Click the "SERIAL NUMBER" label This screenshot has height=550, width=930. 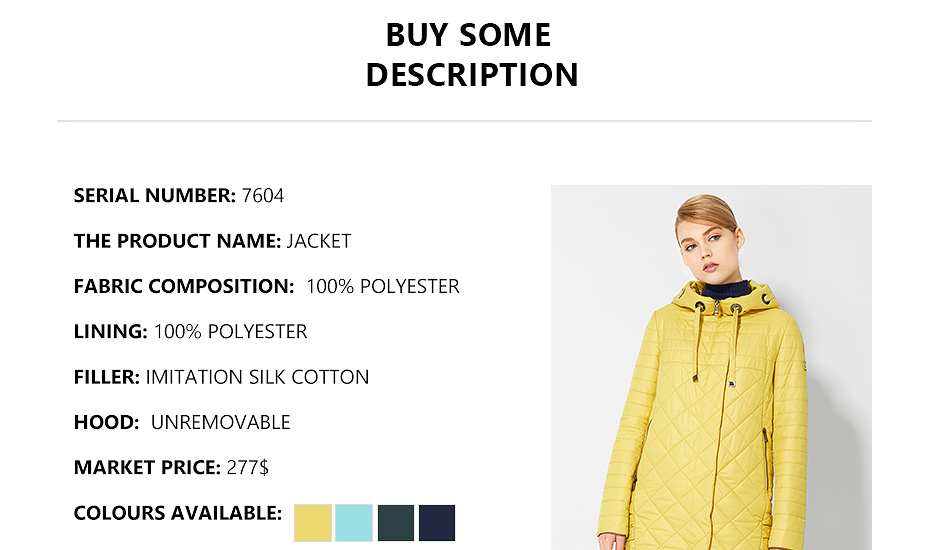click(x=155, y=196)
